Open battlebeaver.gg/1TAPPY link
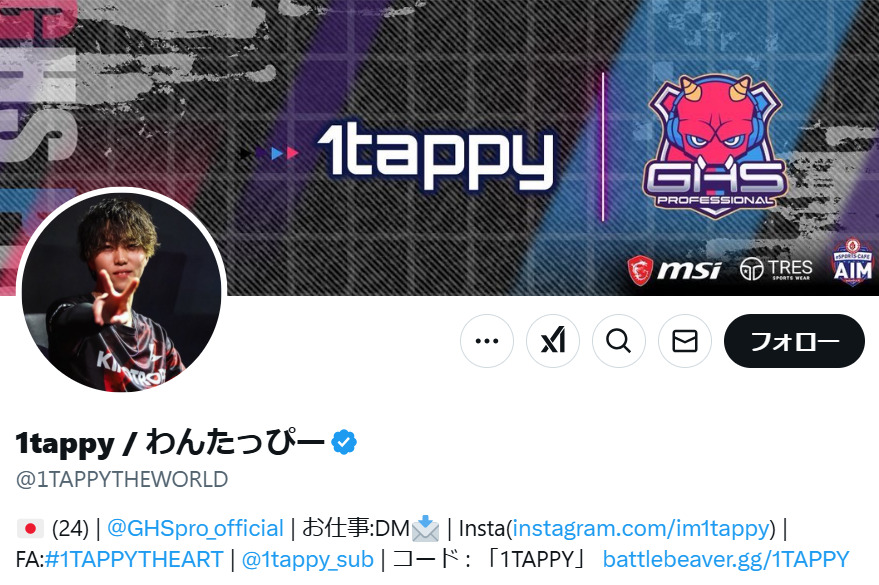 click(x=726, y=559)
